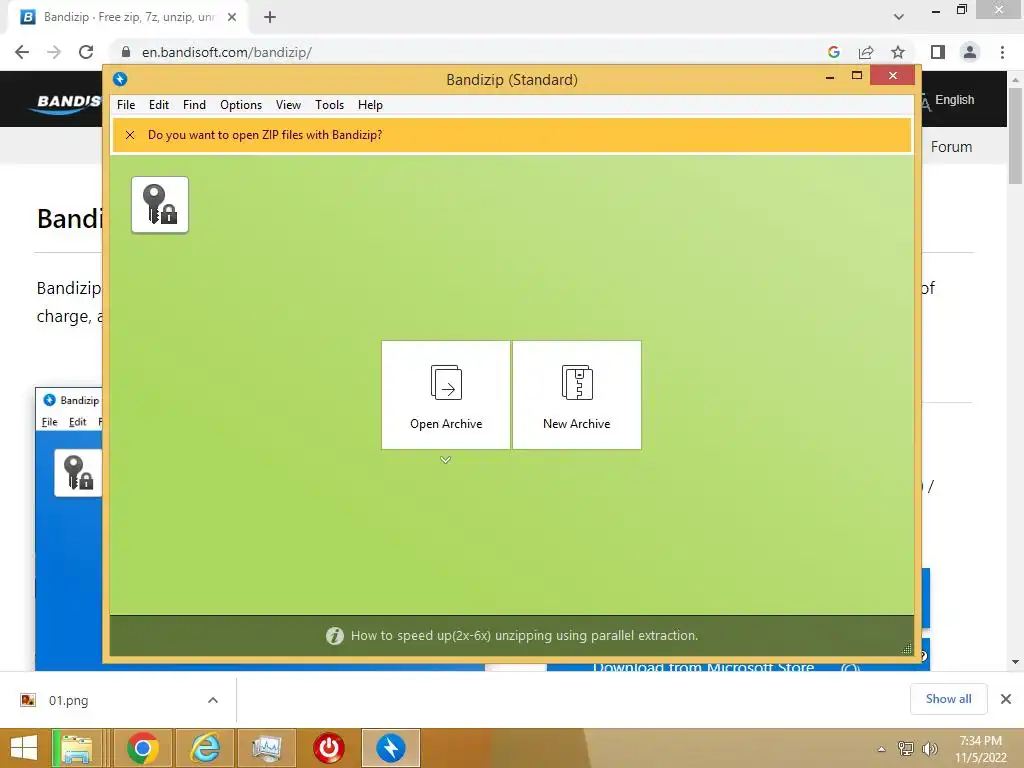Click the Open Archive tile

point(445,394)
